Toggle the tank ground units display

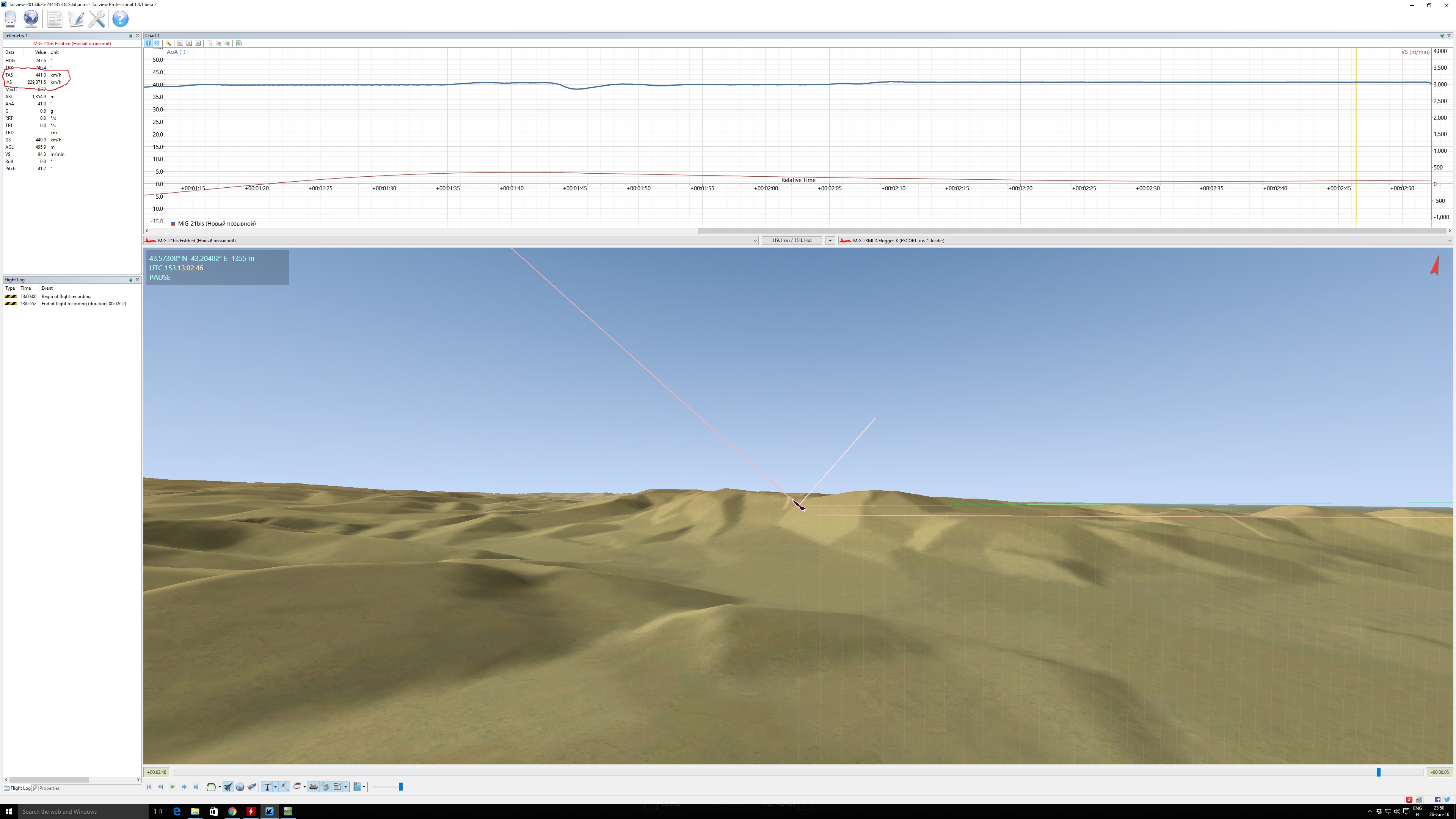pos(314,787)
